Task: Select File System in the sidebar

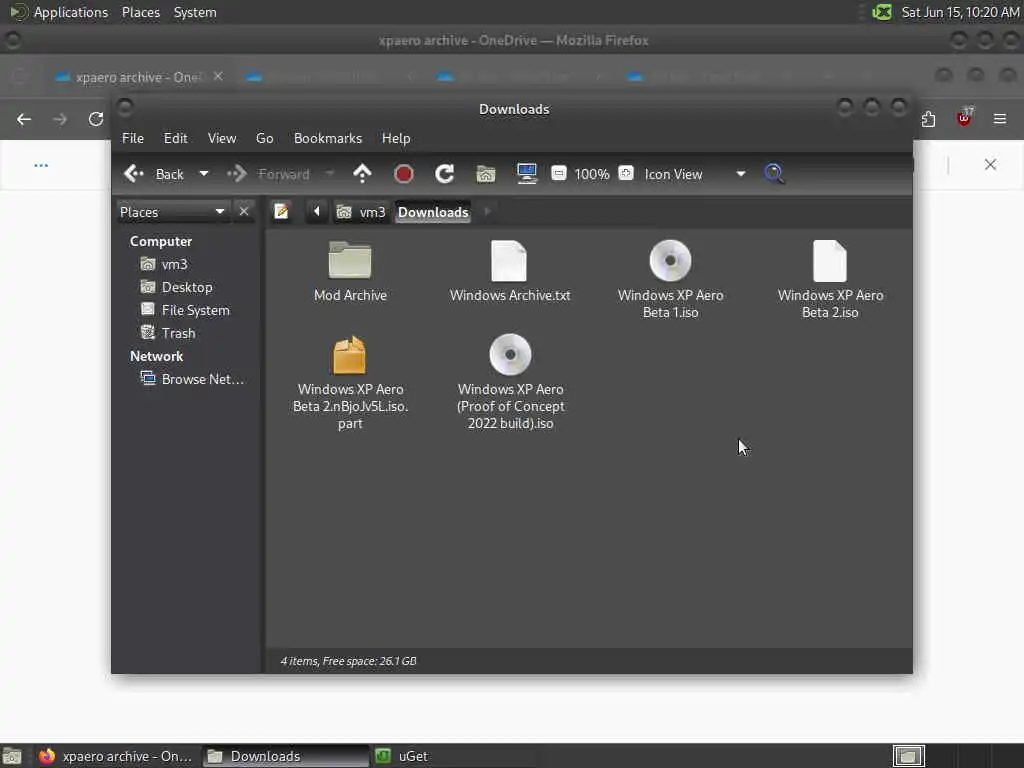Action: [185, 310]
